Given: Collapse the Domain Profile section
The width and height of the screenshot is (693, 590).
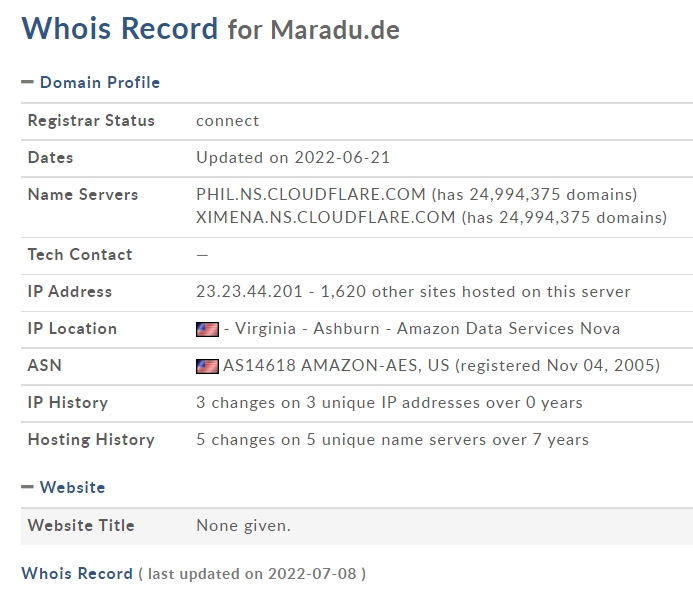Looking at the screenshot, I should point(27,82).
